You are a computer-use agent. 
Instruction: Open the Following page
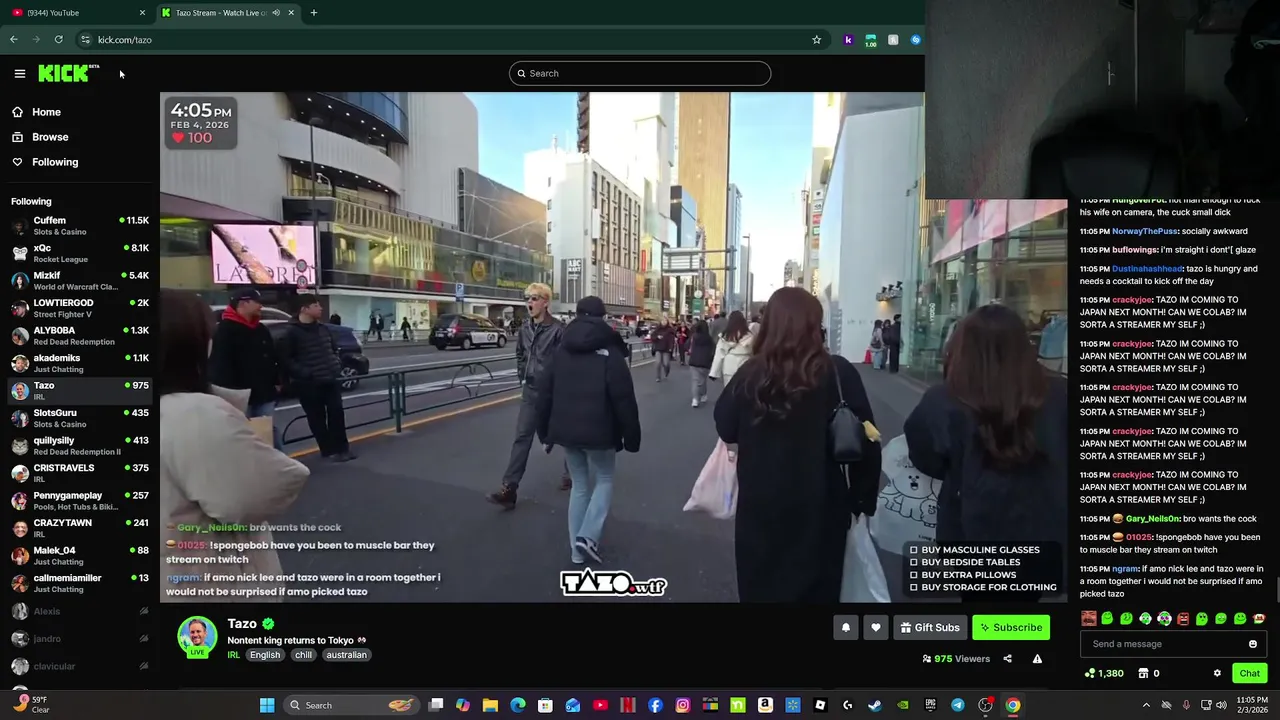pyautogui.click(x=54, y=162)
